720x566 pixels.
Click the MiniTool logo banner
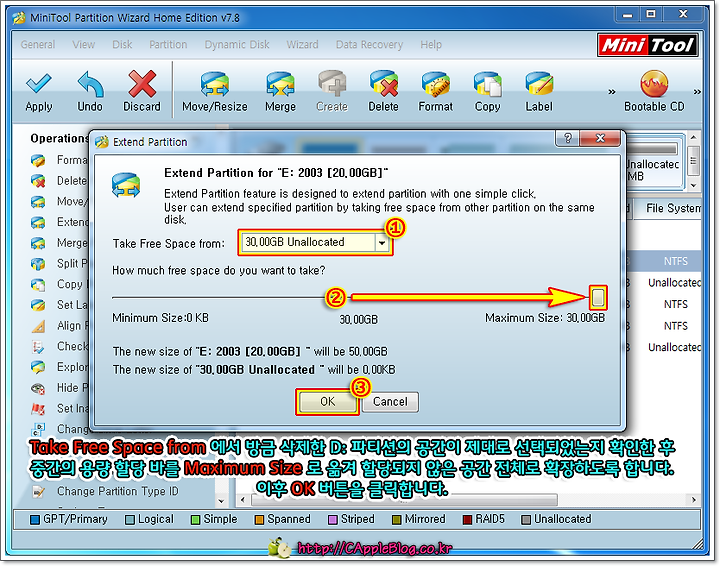[x=648, y=45]
